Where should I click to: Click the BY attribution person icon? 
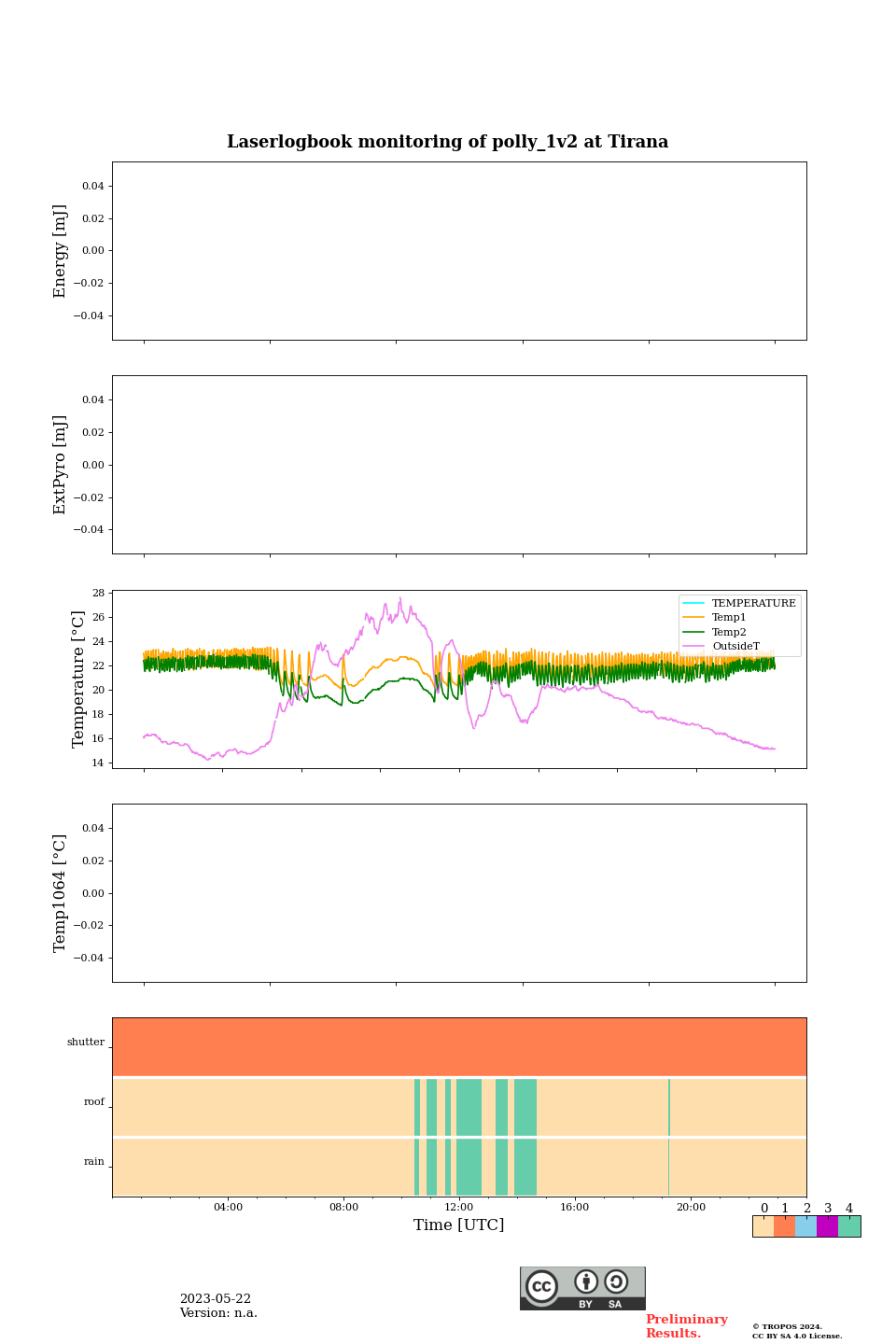[x=586, y=1281]
